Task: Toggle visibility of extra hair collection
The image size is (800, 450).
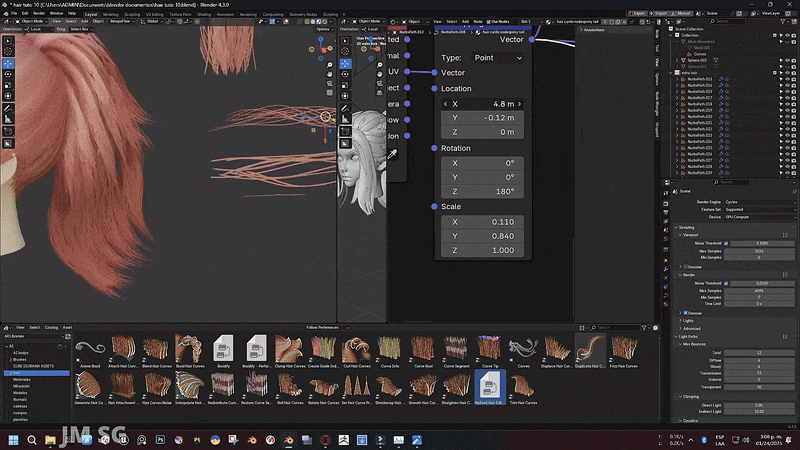Action: pos(787,73)
